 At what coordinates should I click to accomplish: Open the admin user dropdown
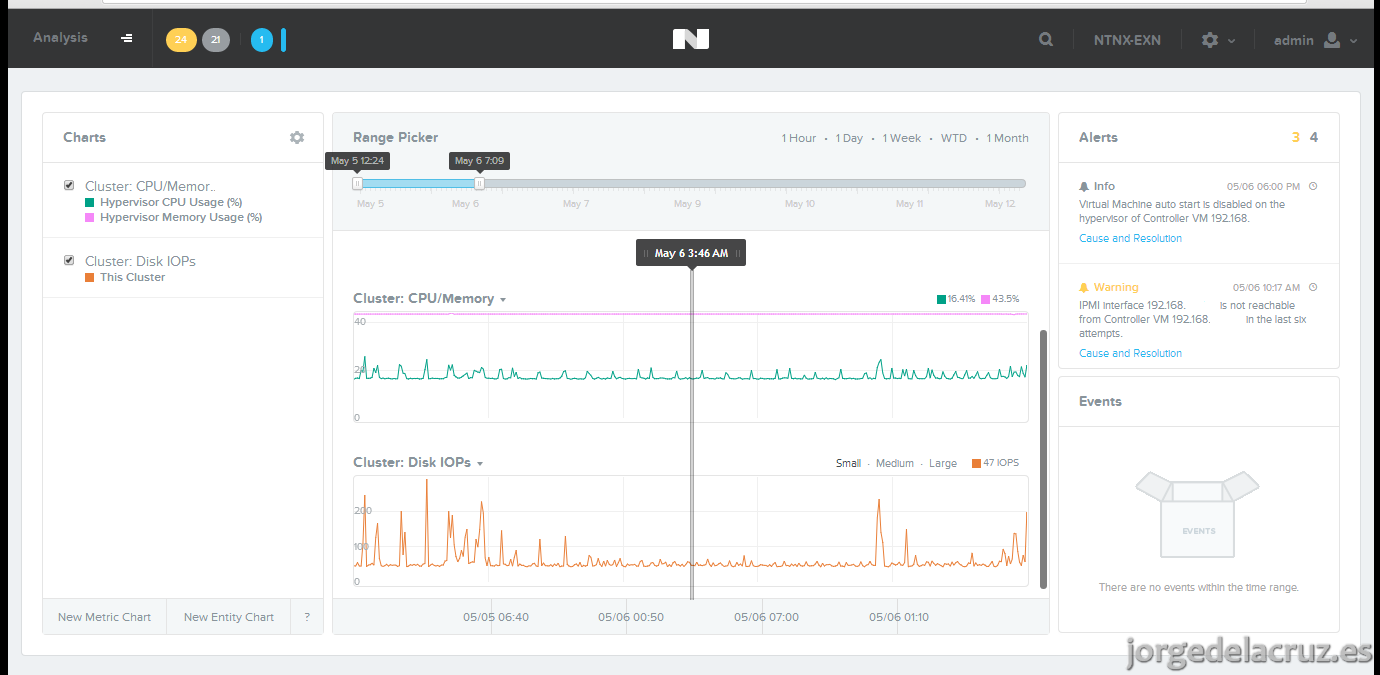pyautogui.click(x=1316, y=40)
